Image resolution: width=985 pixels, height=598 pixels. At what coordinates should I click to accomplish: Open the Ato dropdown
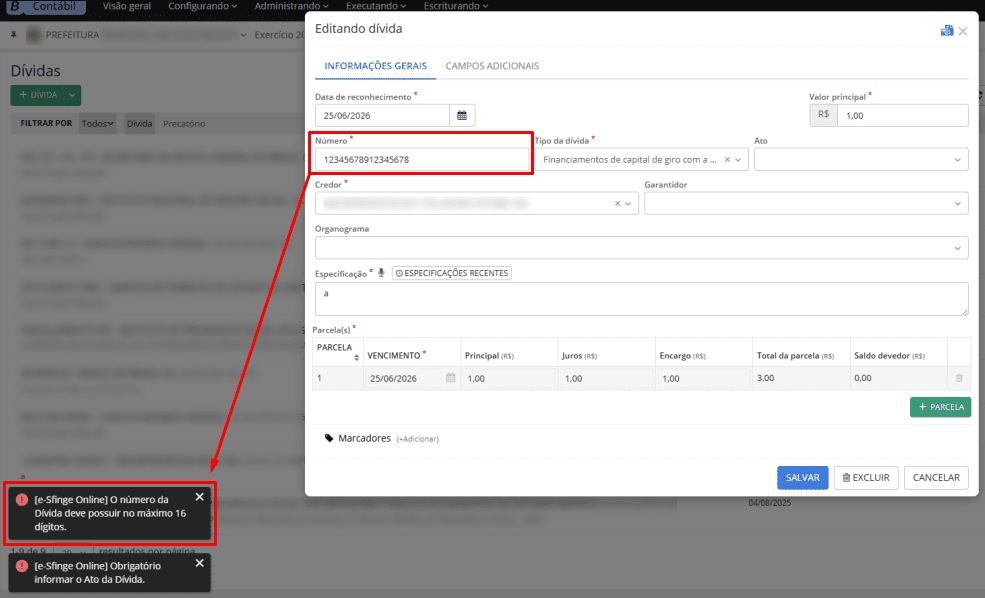point(861,160)
